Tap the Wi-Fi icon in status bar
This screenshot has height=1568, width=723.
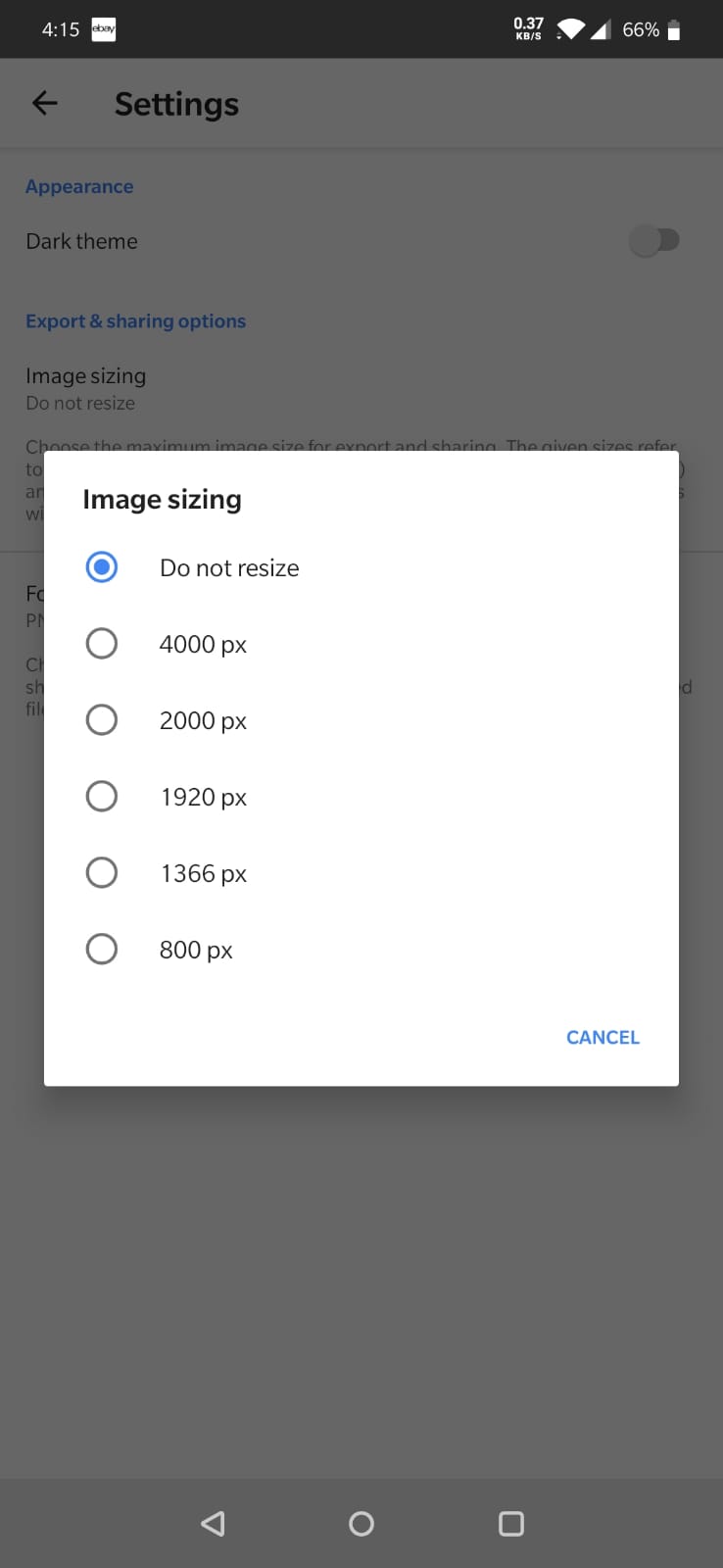click(569, 28)
